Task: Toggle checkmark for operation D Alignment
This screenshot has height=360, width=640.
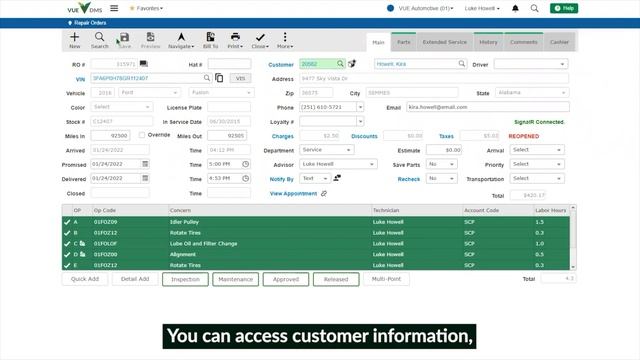Action: (x=67, y=254)
